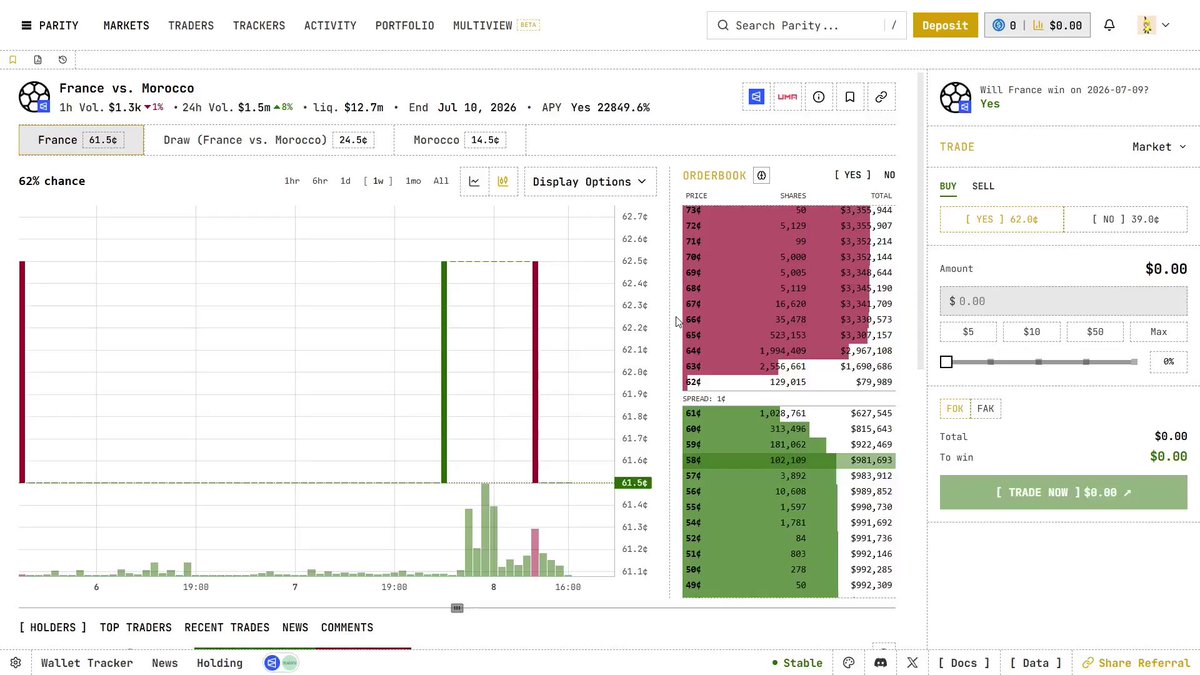
Task: Set amount with the $50 preset
Action: click(1095, 332)
